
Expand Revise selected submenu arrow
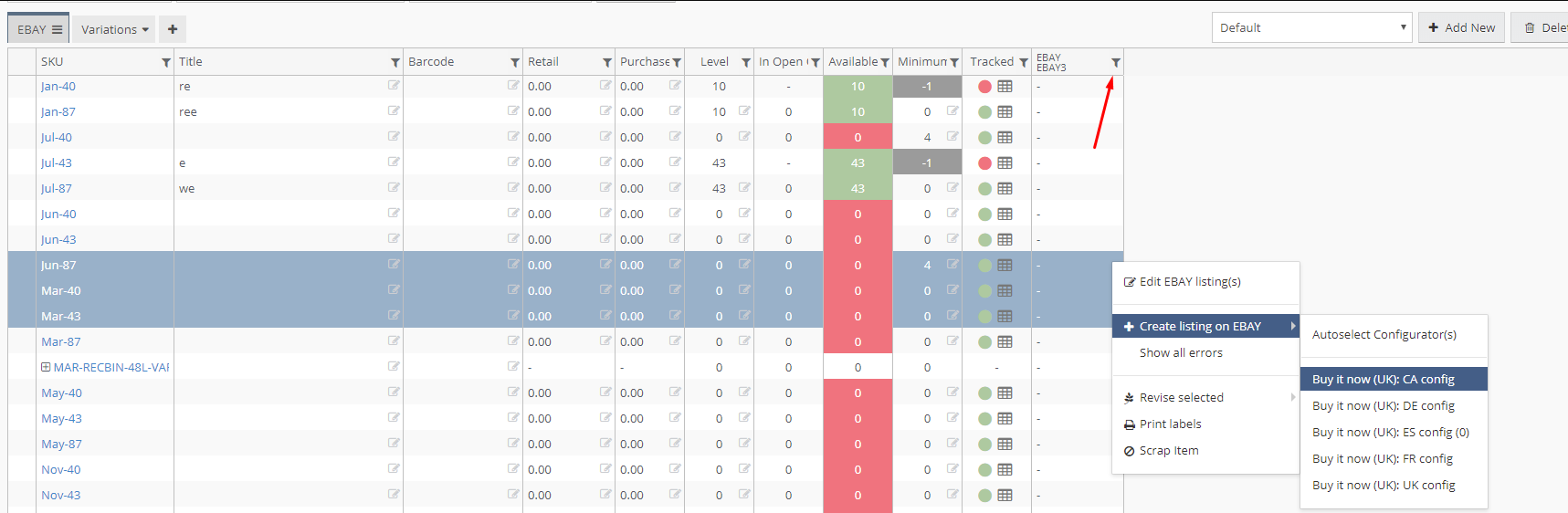(x=1292, y=397)
